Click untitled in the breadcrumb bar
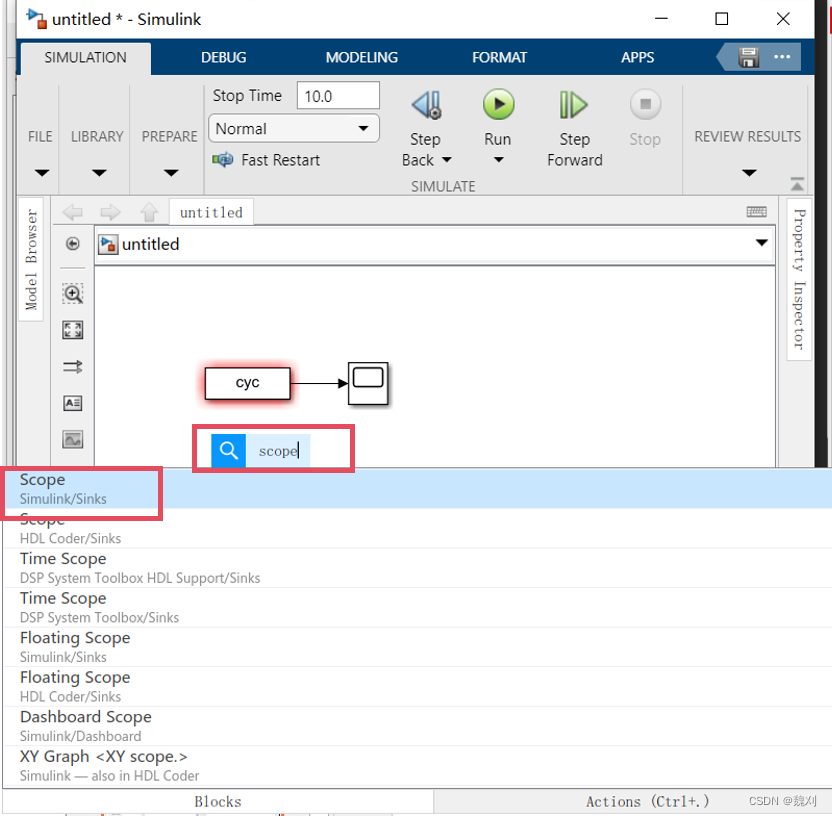The height and width of the screenshot is (816, 832). (x=151, y=244)
